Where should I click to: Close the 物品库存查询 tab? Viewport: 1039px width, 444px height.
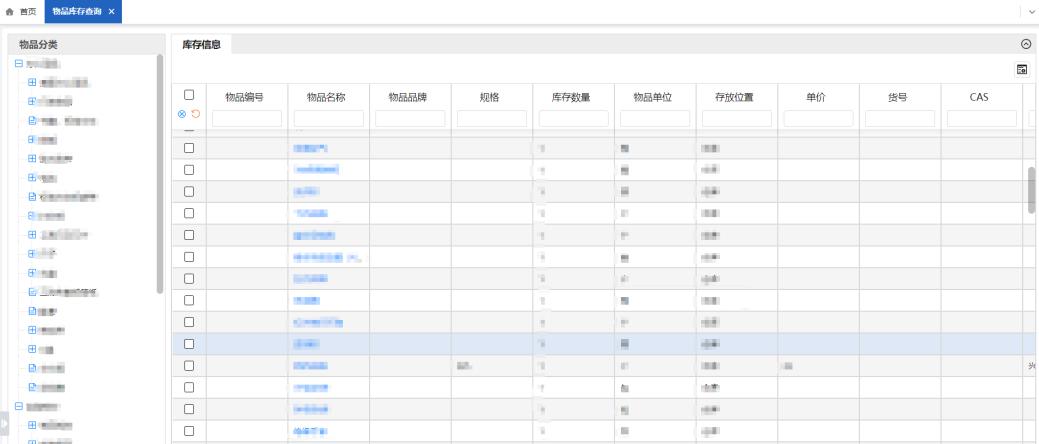point(112,10)
